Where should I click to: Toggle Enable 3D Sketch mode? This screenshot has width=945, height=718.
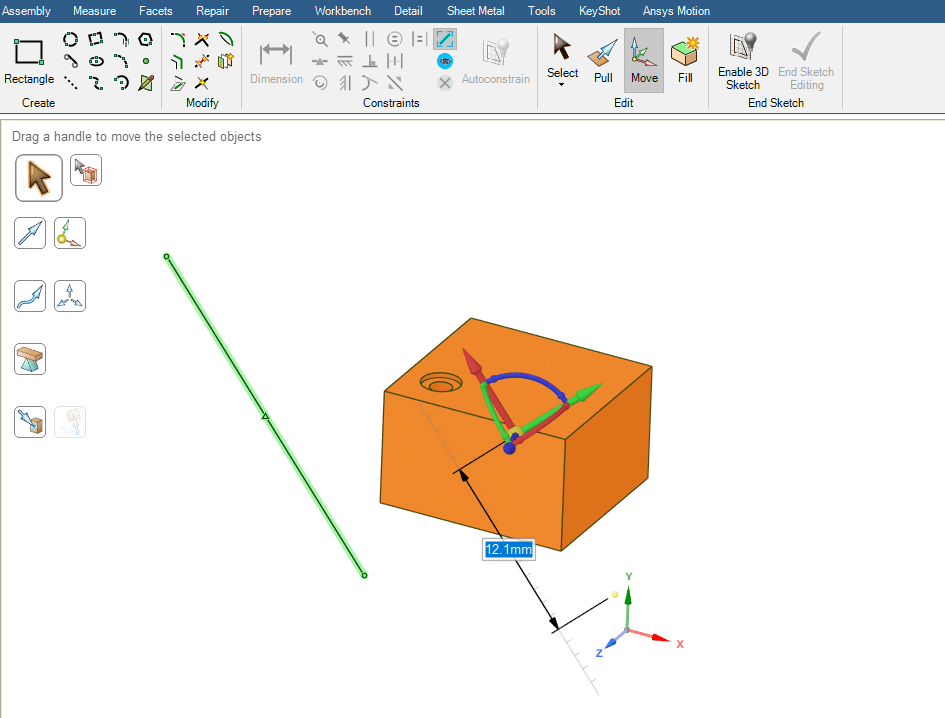click(743, 60)
